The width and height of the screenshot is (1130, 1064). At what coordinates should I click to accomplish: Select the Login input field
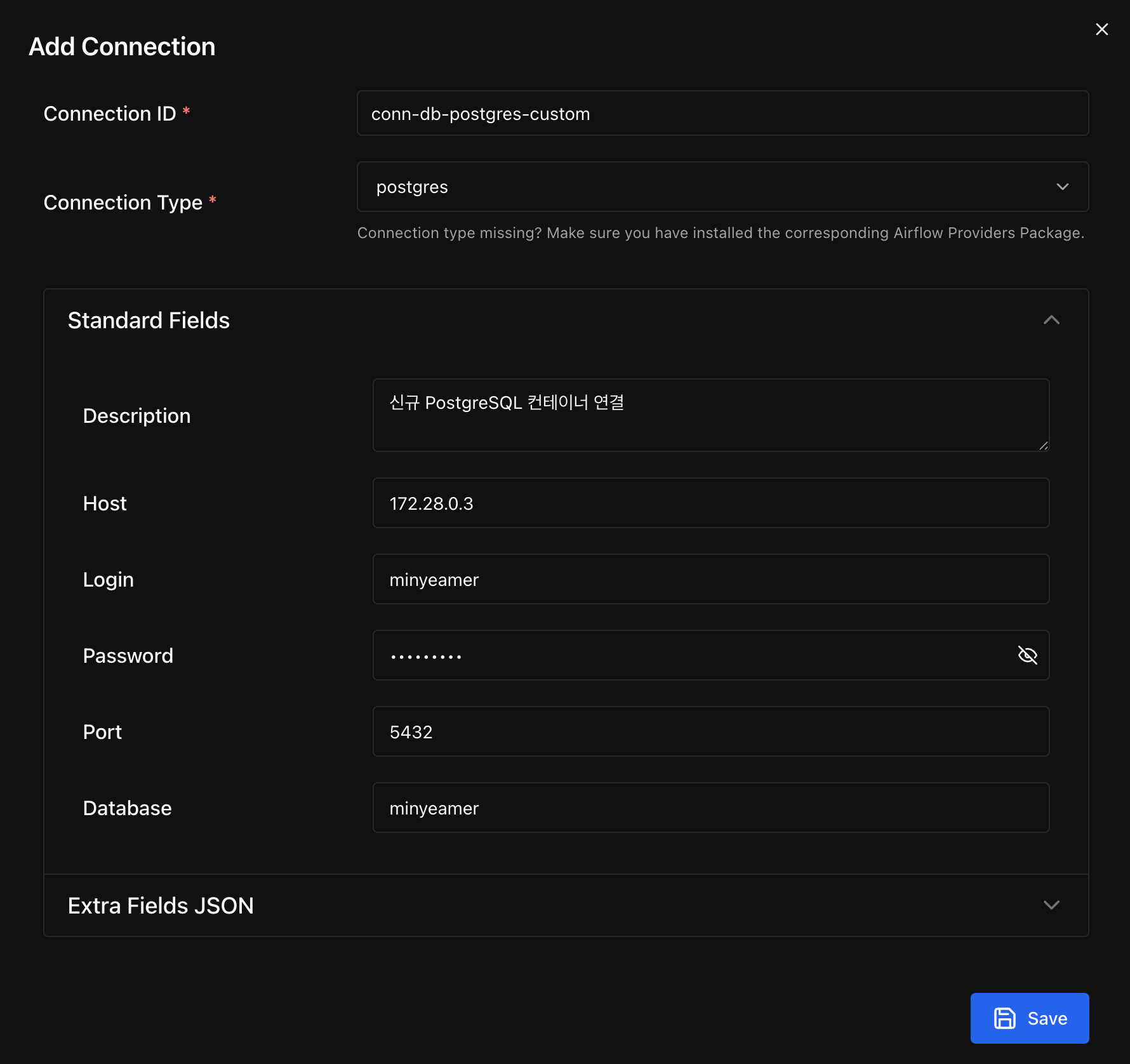pyautogui.click(x=710, y=579)
